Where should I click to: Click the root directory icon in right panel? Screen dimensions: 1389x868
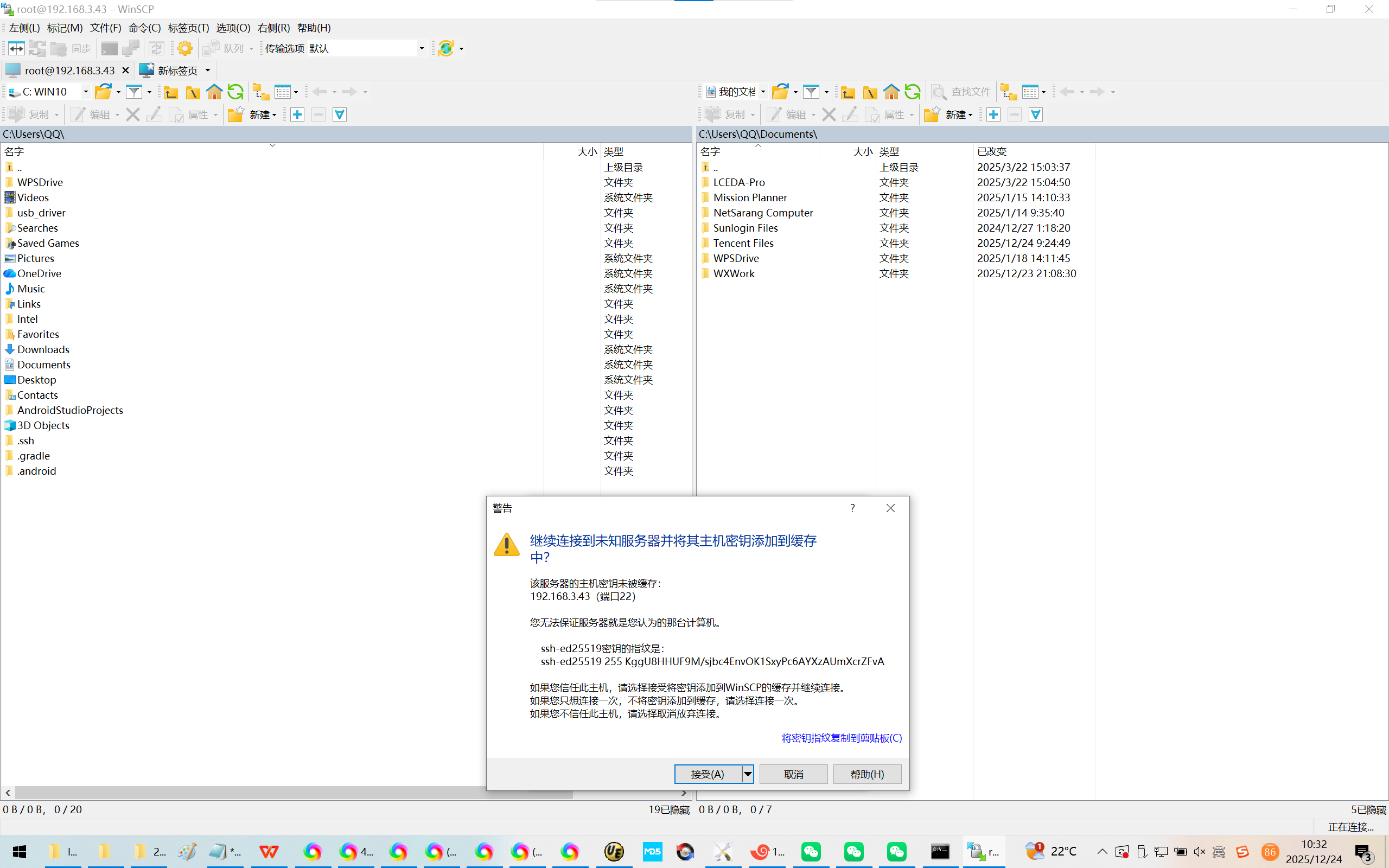click(870, 92)
